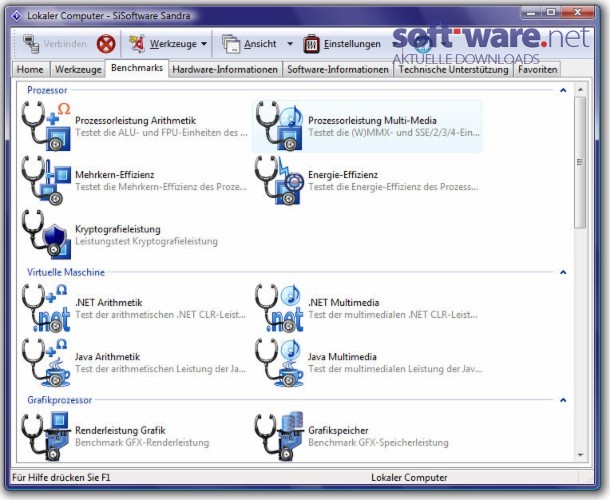The height and width of the screenshot is (500, 610).
Task: Click the red disconnect X icon
Action: [106, 44]
